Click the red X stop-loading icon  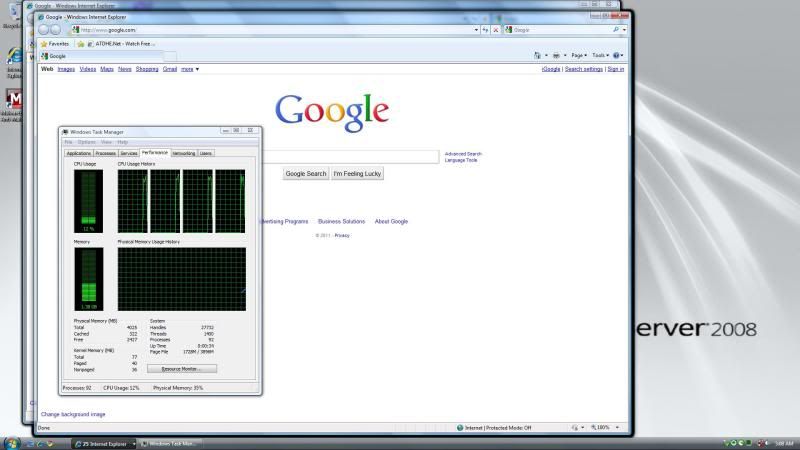tap(495, 30)
